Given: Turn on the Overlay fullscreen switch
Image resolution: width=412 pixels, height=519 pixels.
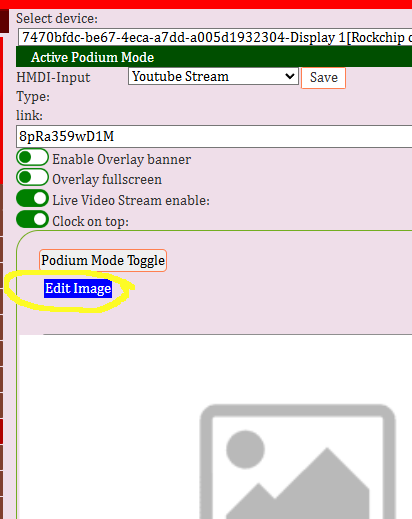Looking at the screenshot, I should click(x=32, y=177).
